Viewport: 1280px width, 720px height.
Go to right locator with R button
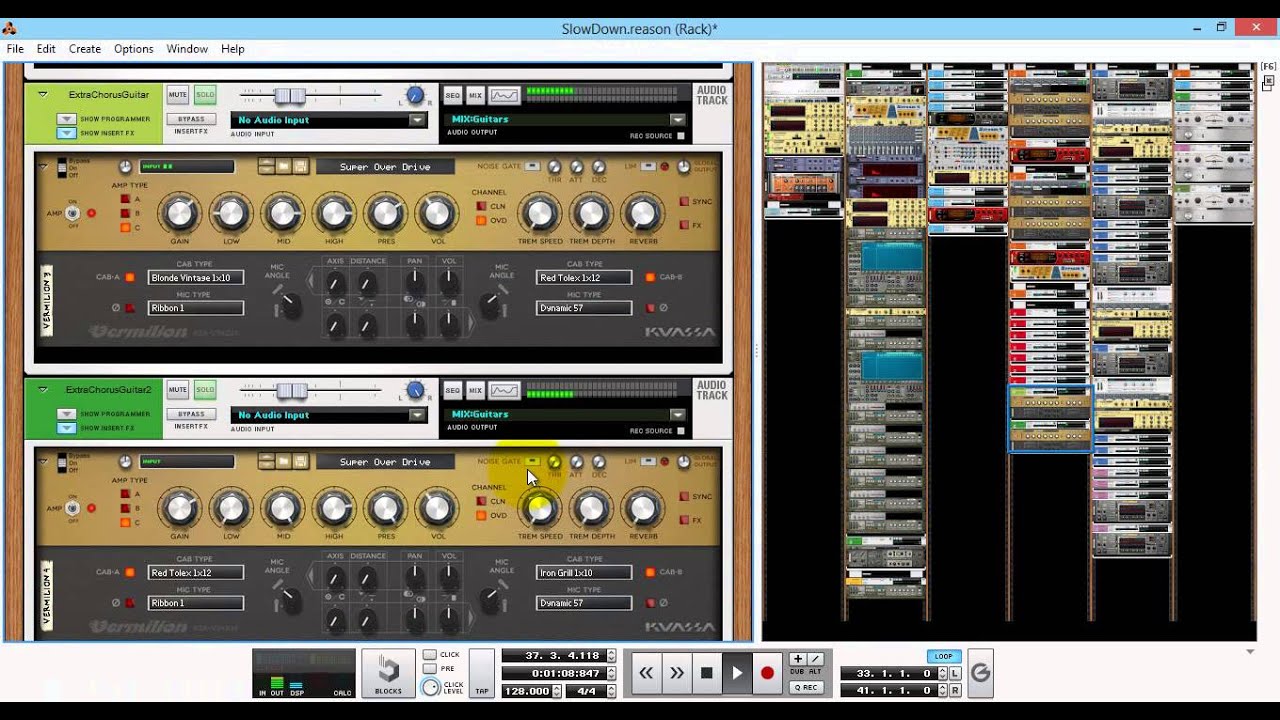[x=955, y=690]
